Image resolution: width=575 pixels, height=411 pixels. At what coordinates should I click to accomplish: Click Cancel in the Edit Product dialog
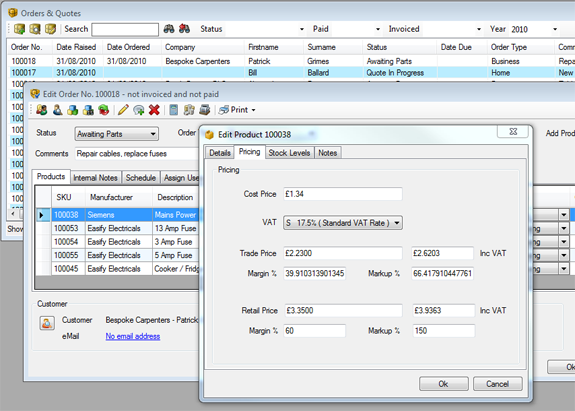point(497,384)
